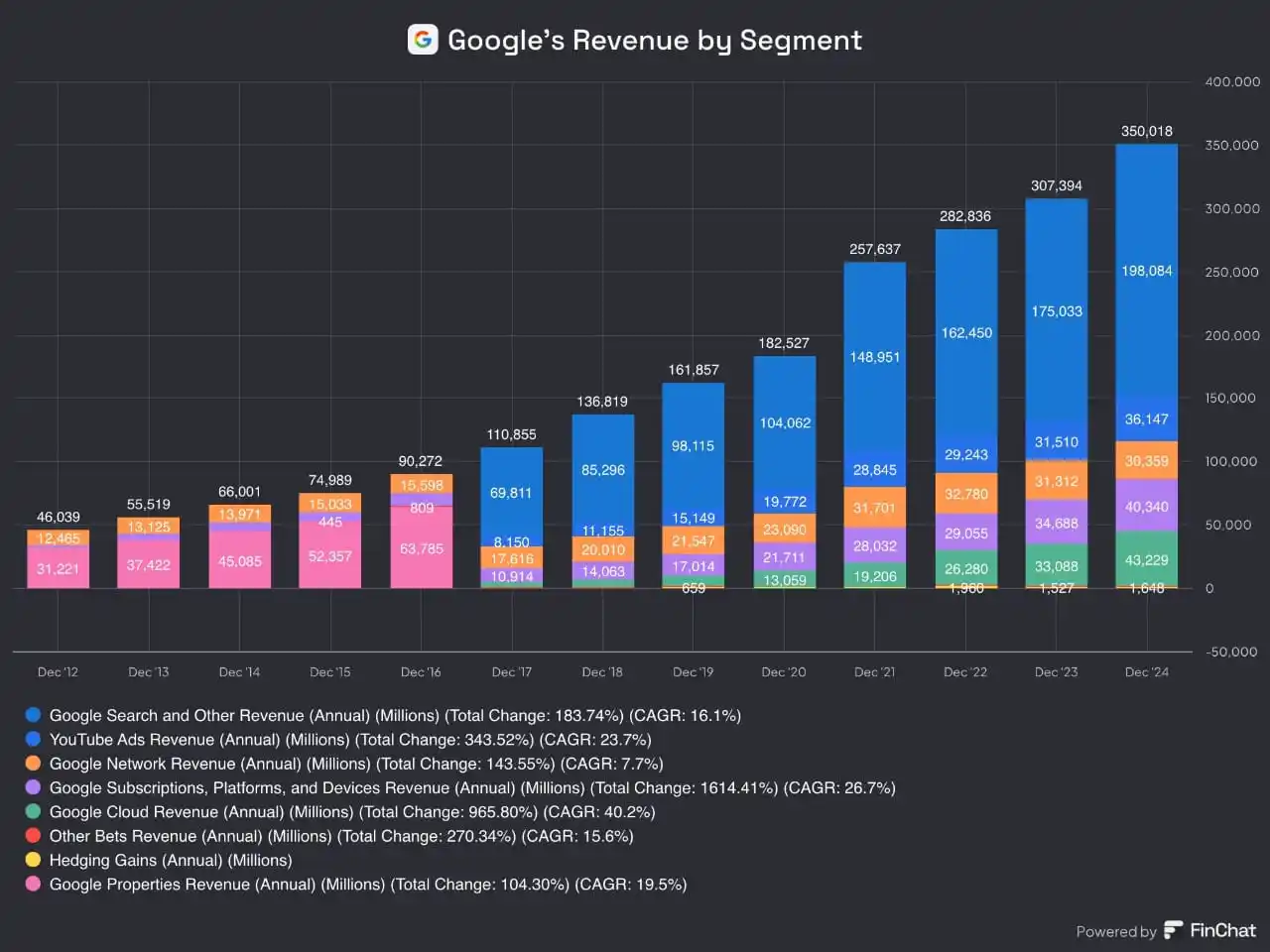Click the chart title Google's Revenue by Segment
This screenshot has height=952, width=1270.
[654, 40]
